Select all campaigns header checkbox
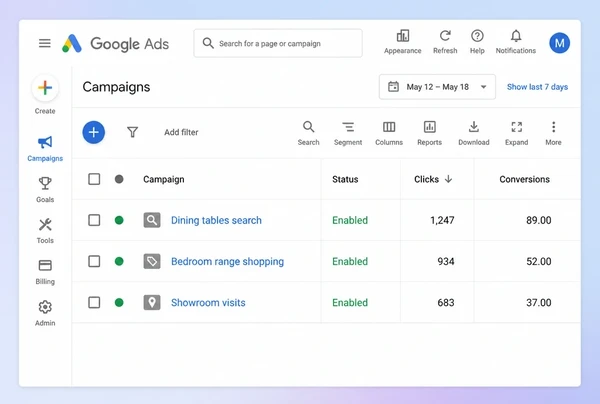600x404 pixels. pyautogui.click(x=94, y=179)
